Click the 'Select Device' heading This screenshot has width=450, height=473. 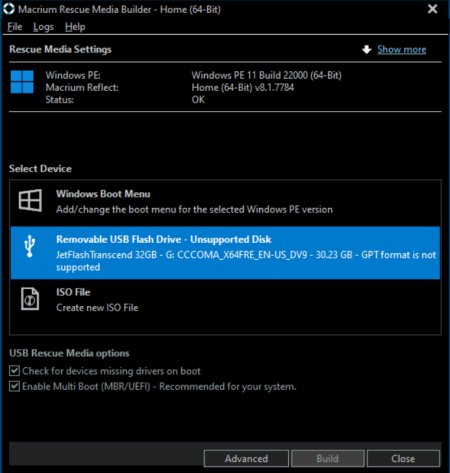pyautogui.click(x=40, y=169)
